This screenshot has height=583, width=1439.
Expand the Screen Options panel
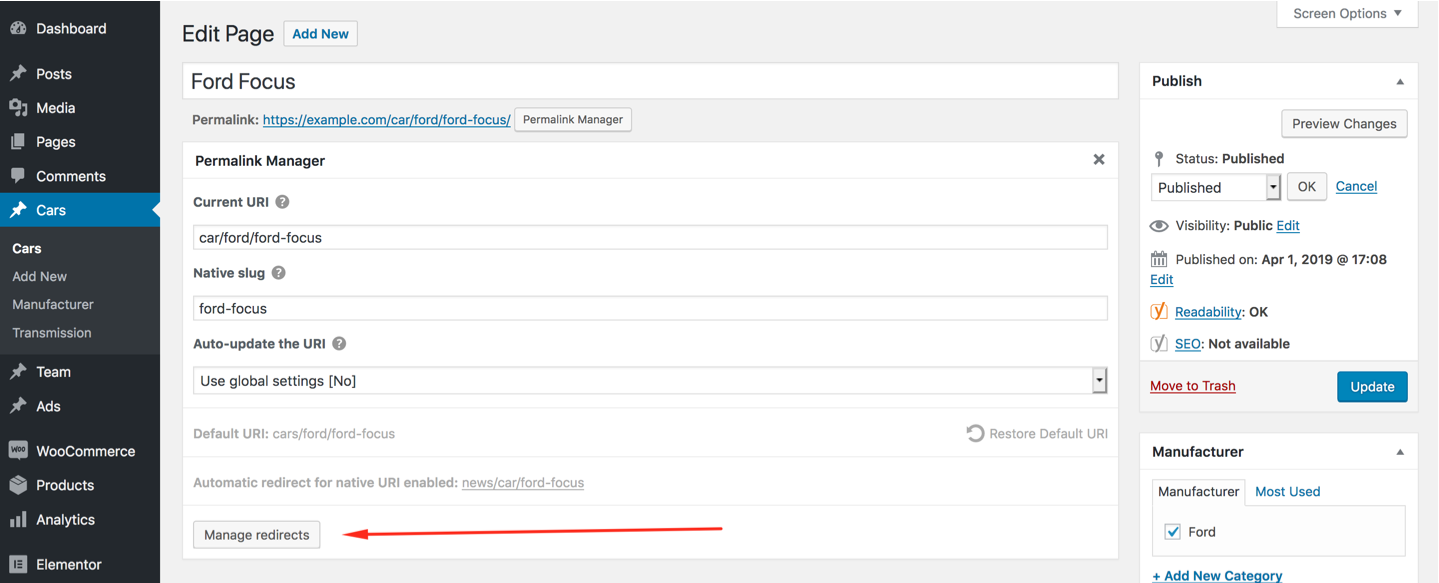1347,14
